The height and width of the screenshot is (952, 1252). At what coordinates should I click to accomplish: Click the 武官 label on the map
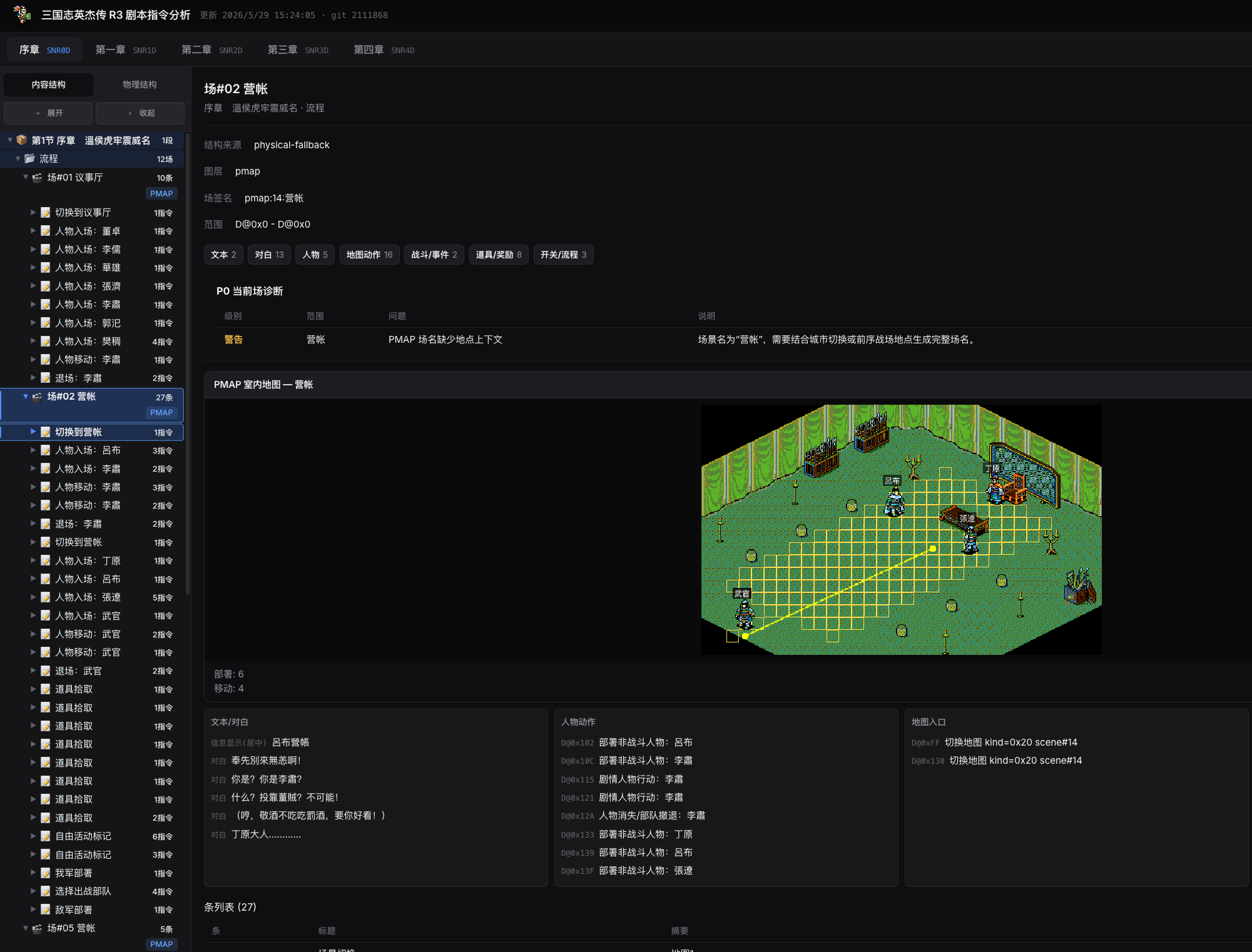click(741, 594)
